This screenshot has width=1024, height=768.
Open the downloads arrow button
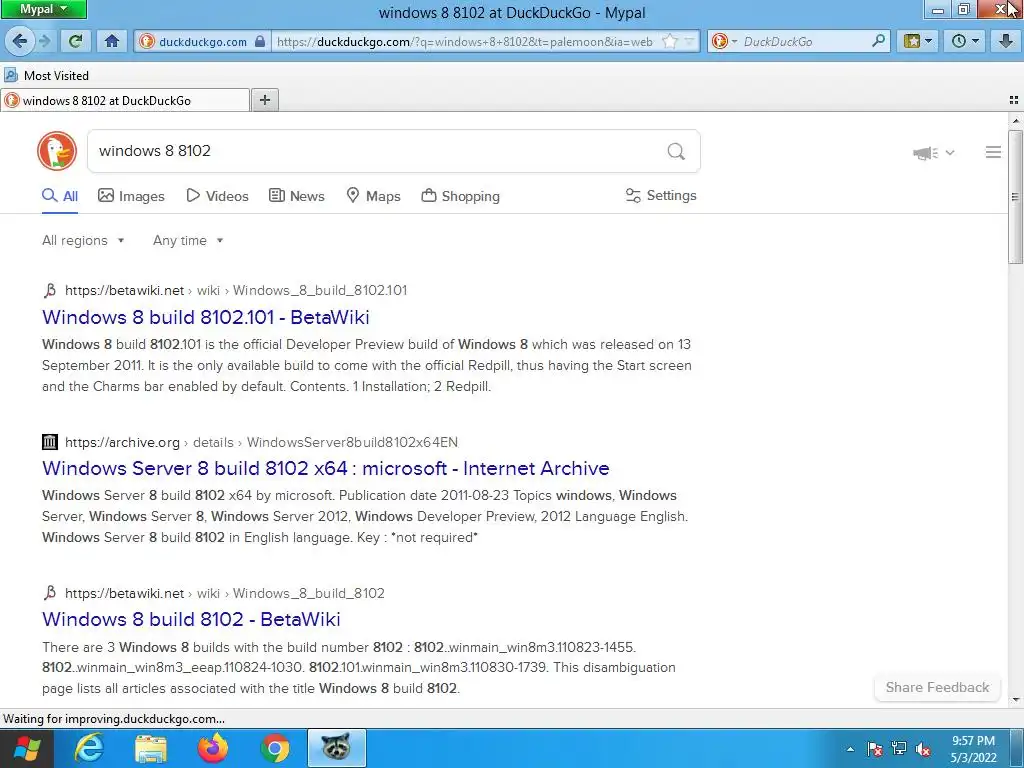[x=1006, y=42]
